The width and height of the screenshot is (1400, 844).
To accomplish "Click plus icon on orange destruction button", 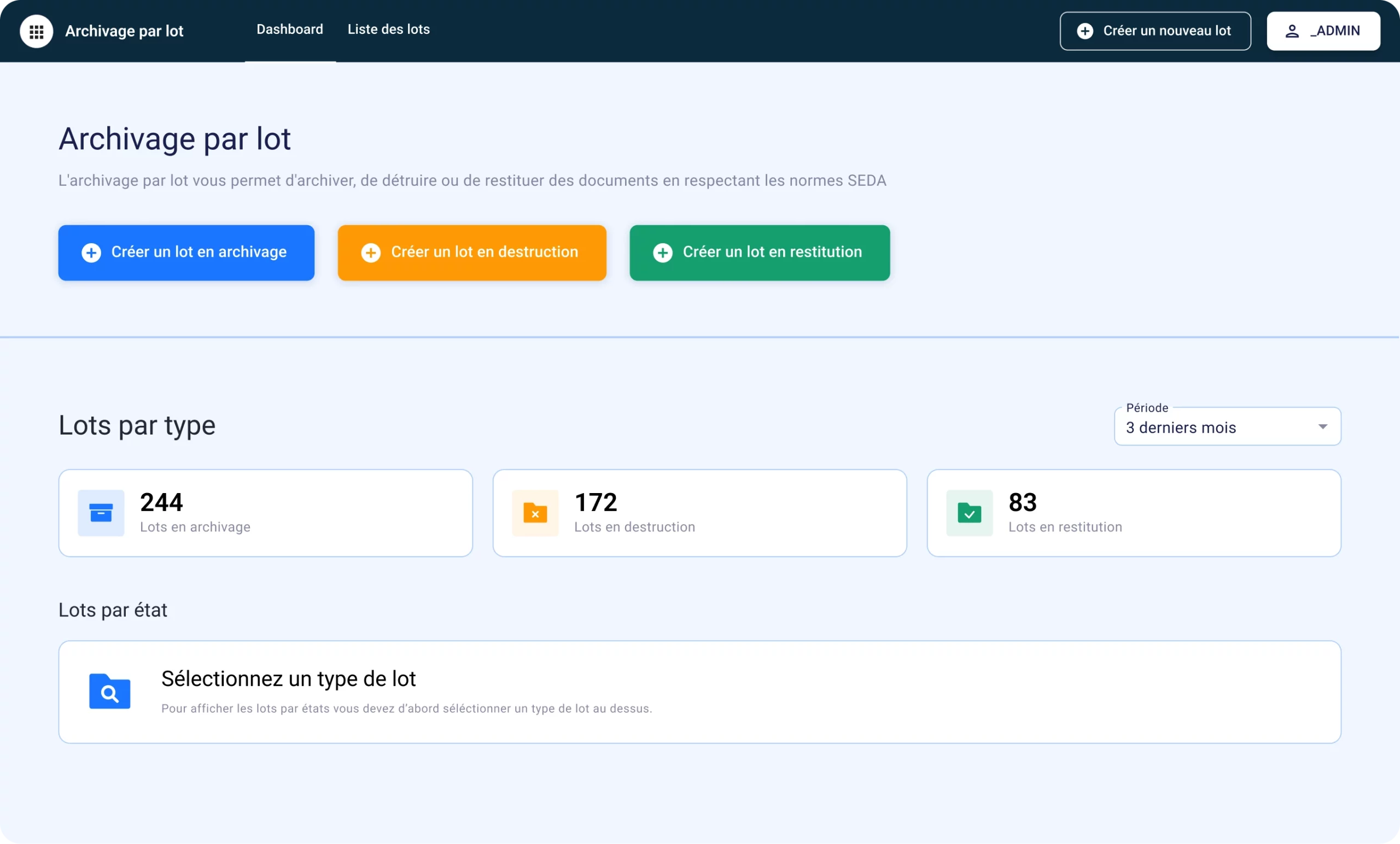I will click(371, 253).
